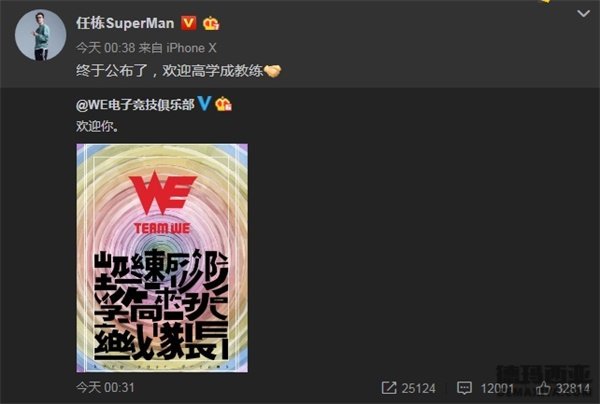Like the post with thumbs-up icon
The height and width of the screenshot is (404, 600).
click(x=543, y=388)
